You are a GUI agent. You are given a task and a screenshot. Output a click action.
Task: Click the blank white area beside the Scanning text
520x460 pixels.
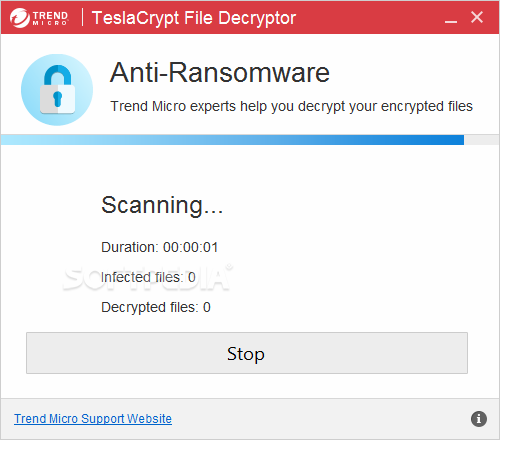click(350, 207)
